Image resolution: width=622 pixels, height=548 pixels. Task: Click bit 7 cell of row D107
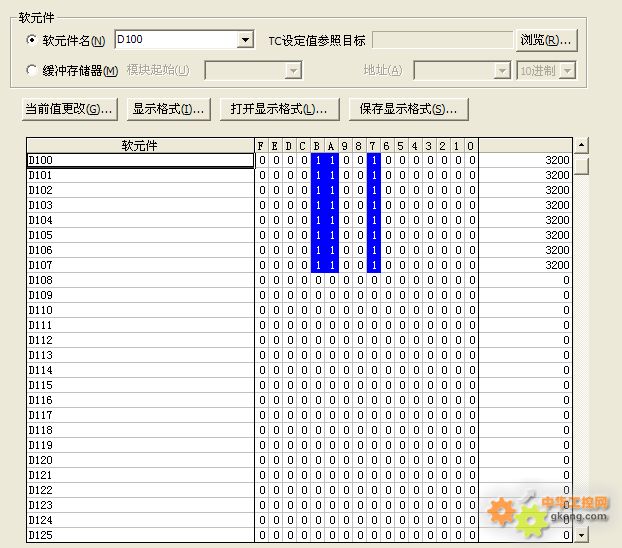point(374,265)
